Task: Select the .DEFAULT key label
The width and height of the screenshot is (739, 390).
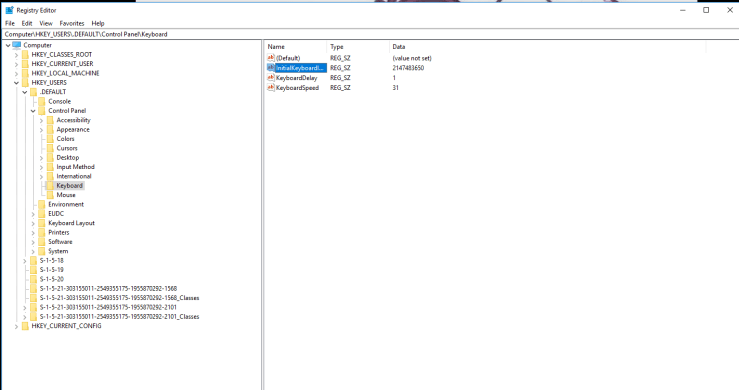Action: pos(53,92)
